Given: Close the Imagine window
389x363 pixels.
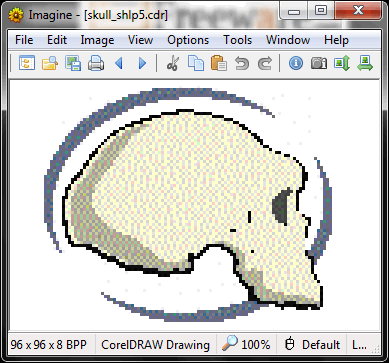Looking at the screenshot, I should click(358, 11).
